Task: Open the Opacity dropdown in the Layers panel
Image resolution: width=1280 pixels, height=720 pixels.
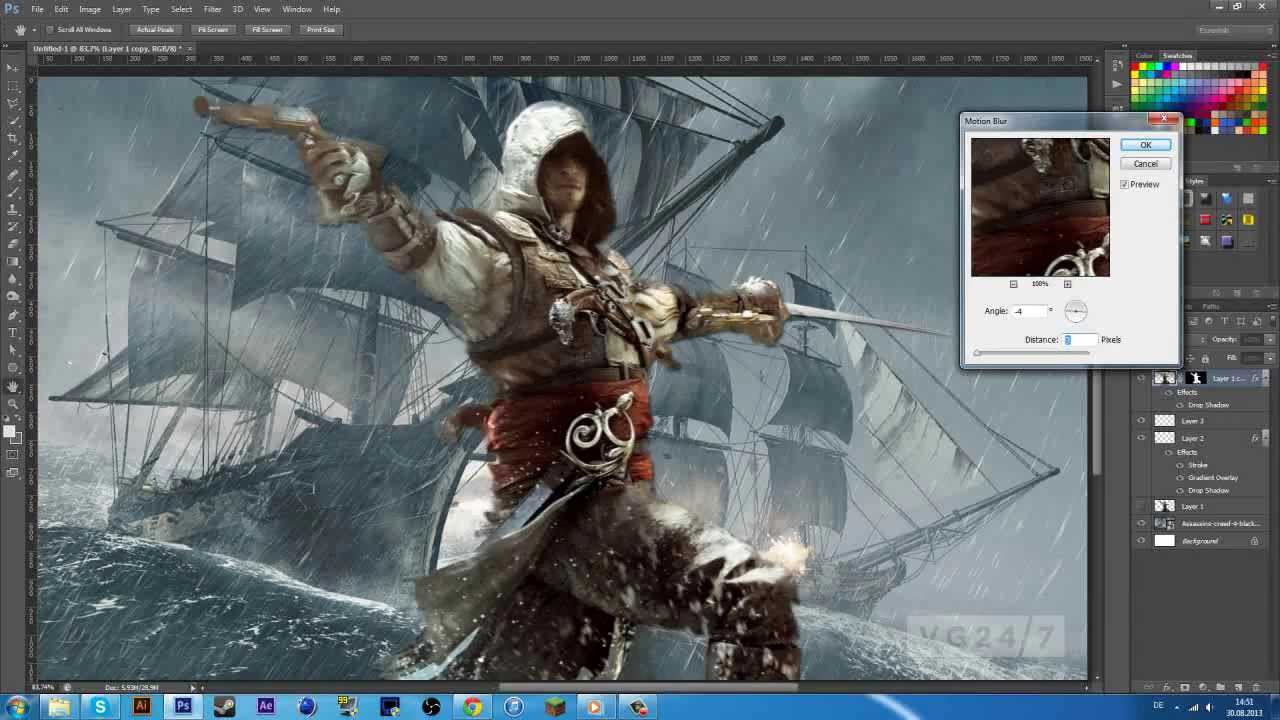Action: point(1270,339)
